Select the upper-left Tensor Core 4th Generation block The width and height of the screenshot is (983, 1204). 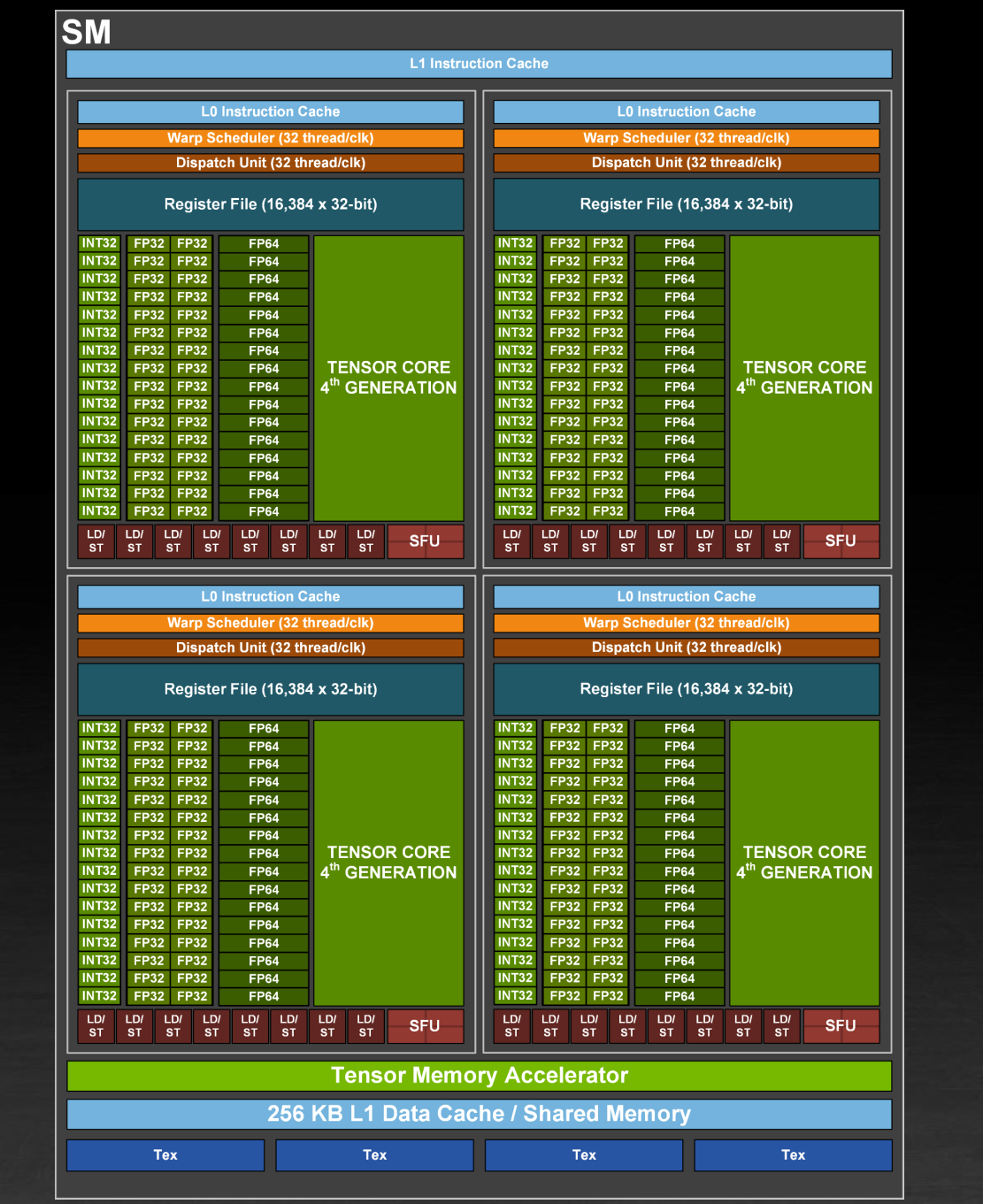(x=388, y=377)
